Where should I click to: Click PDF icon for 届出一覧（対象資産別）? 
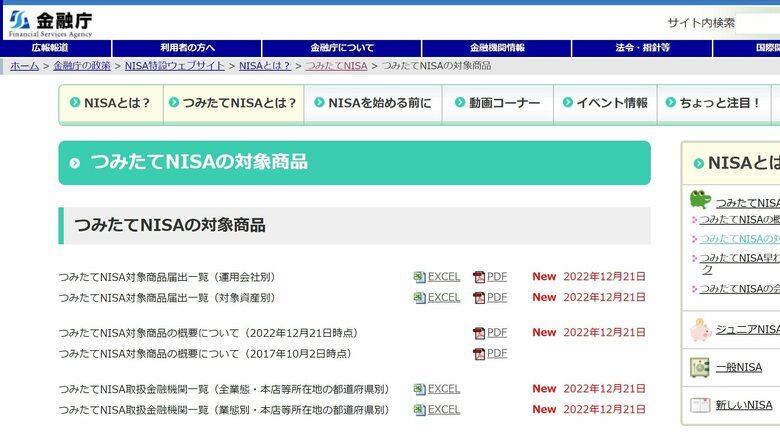(x=479, y=298)
